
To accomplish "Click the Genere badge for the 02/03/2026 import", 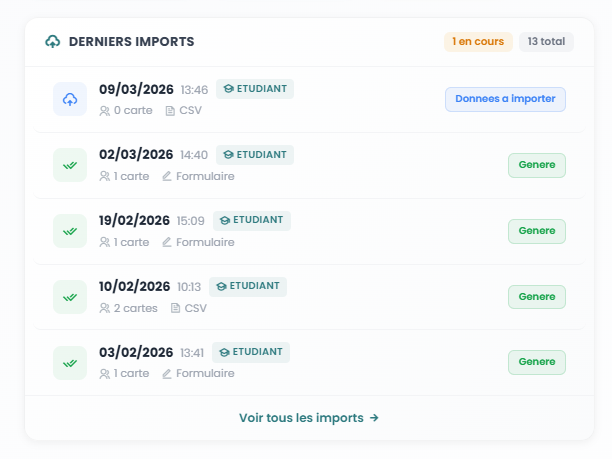I will coord(537,165).
